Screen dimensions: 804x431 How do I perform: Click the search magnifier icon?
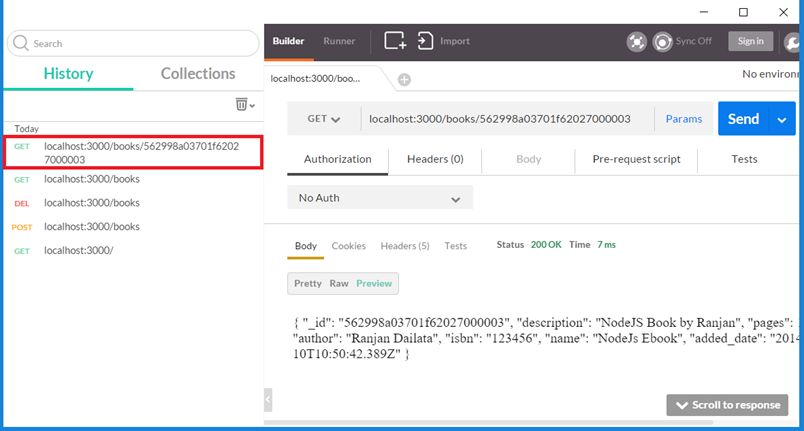pyautogui.click(x=21, y=43)
